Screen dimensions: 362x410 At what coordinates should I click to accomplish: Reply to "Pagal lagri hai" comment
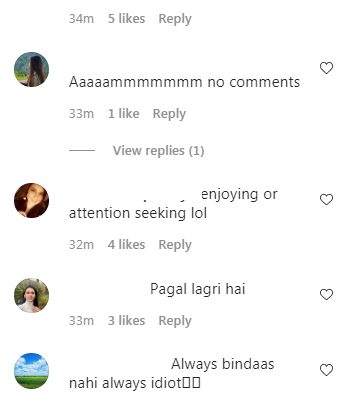pyautogui.click(x=175, y=321)
